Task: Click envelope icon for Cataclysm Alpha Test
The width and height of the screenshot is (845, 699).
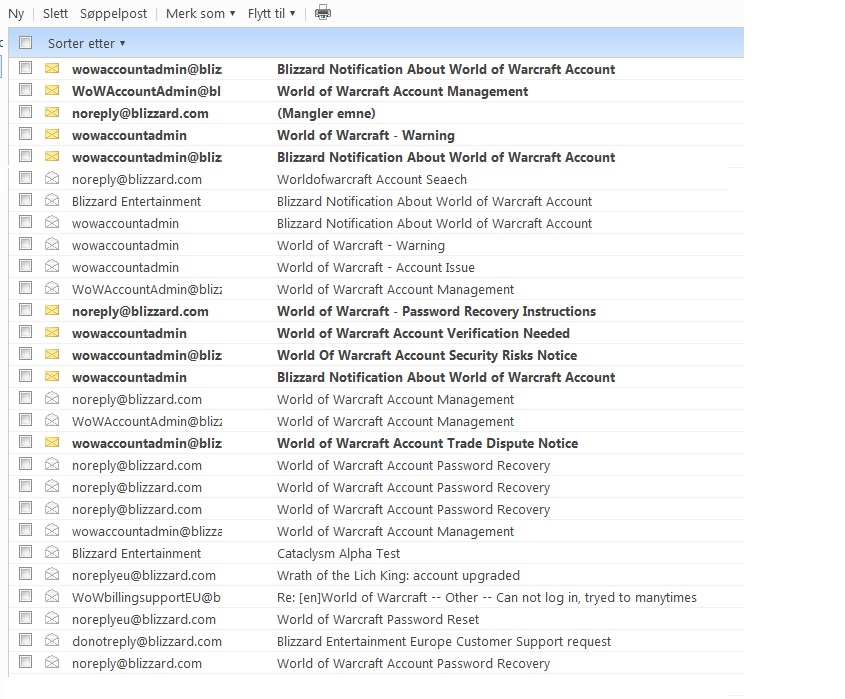Action: pyautogui.click(x=52, y=552)
